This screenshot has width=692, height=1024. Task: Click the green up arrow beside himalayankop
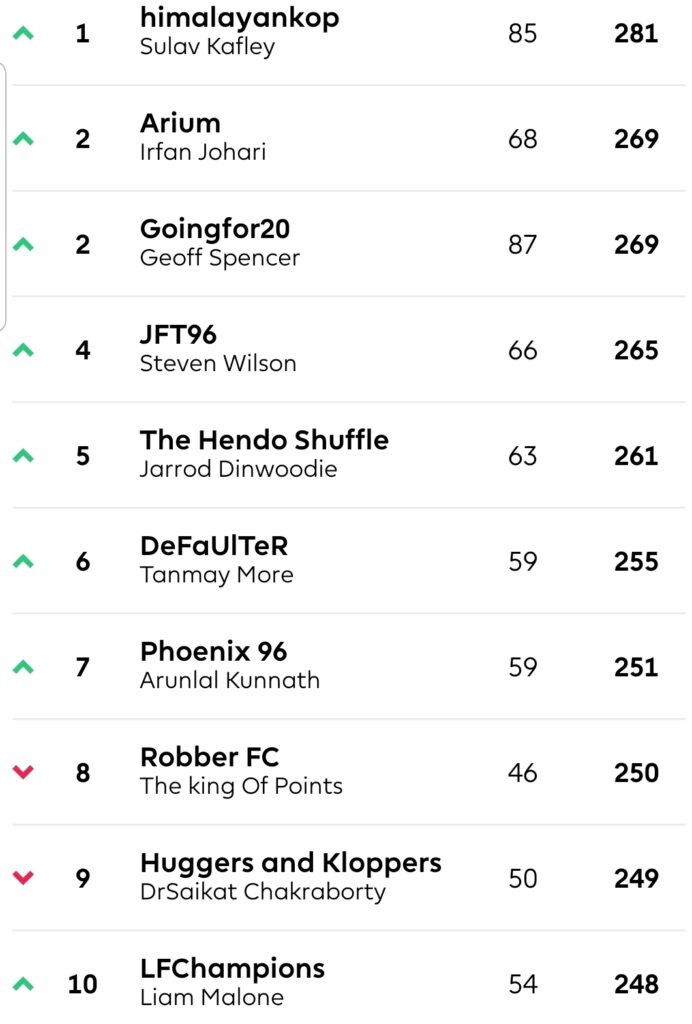point(24,33)
